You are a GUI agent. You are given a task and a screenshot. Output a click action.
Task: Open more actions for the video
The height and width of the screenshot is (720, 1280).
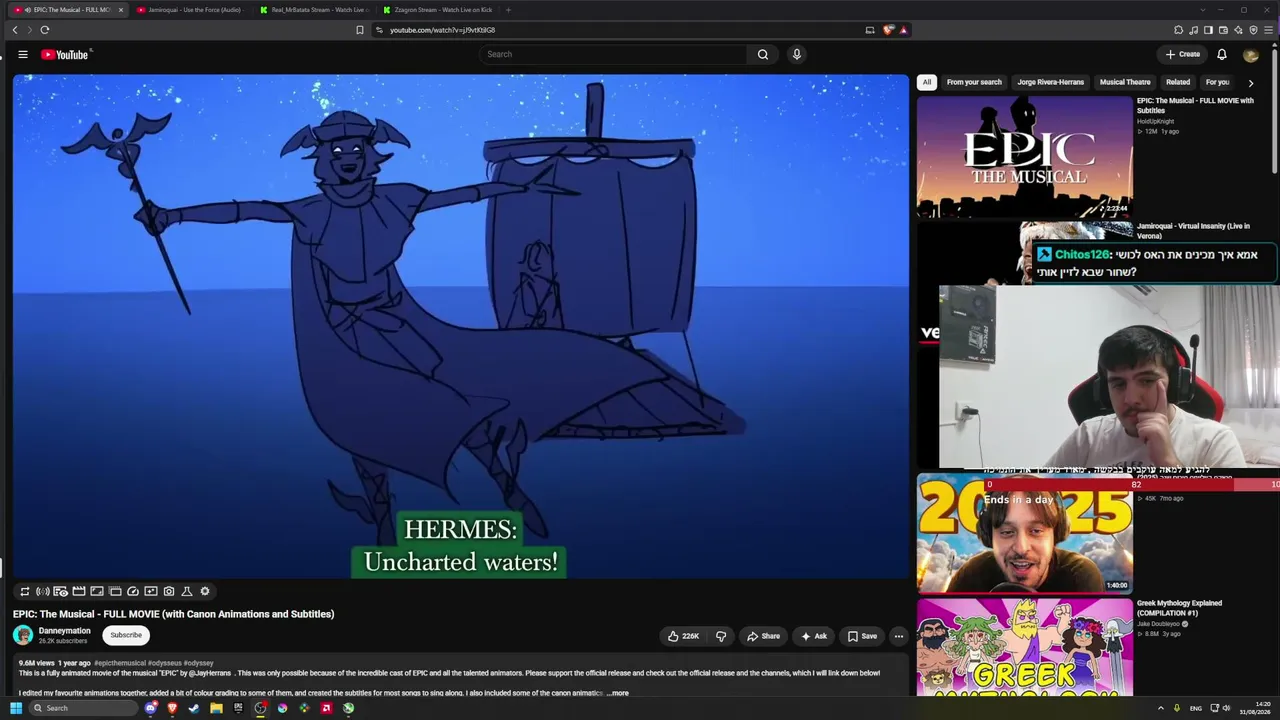click(x=898, y=636)
